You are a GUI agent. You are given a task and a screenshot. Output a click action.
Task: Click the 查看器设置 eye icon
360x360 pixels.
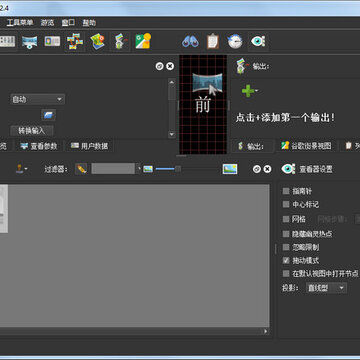(288, 169)
